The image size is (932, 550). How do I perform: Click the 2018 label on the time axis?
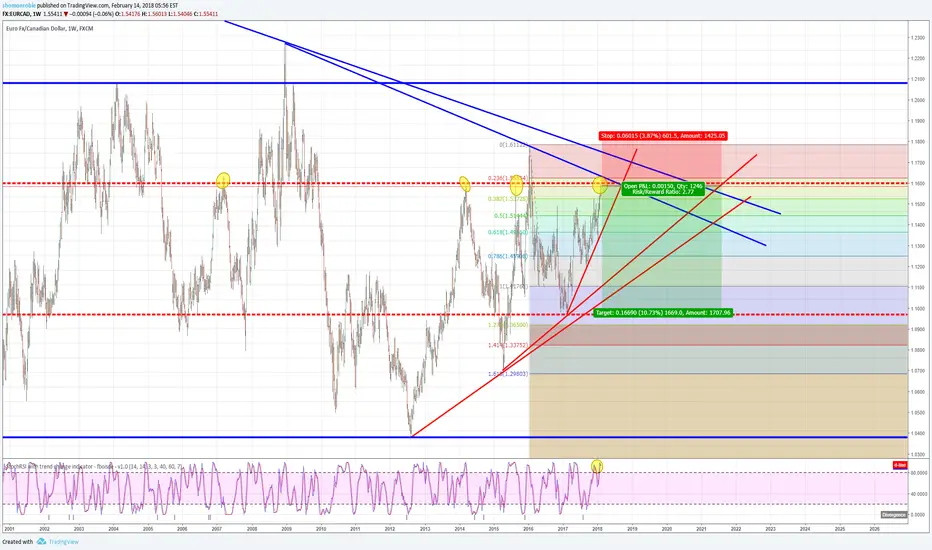coord(597,528)
